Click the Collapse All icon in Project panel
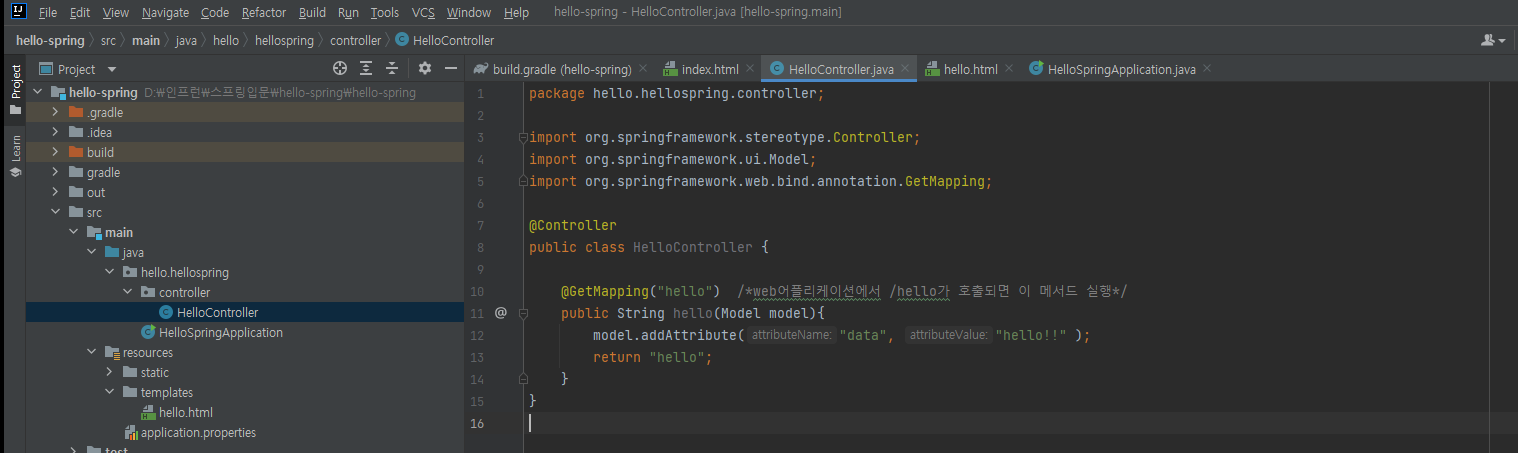 click(392, 68)
